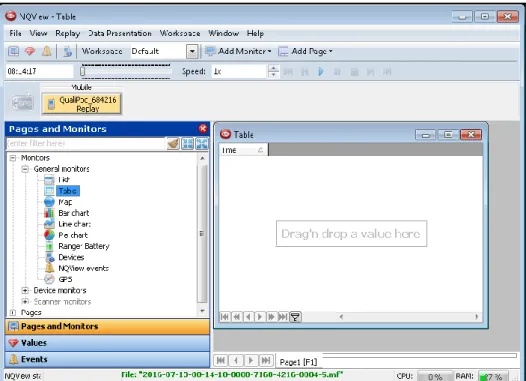Screen dimensions: 526x381
Task: Click the replay Play button
Action: point(321,71)
